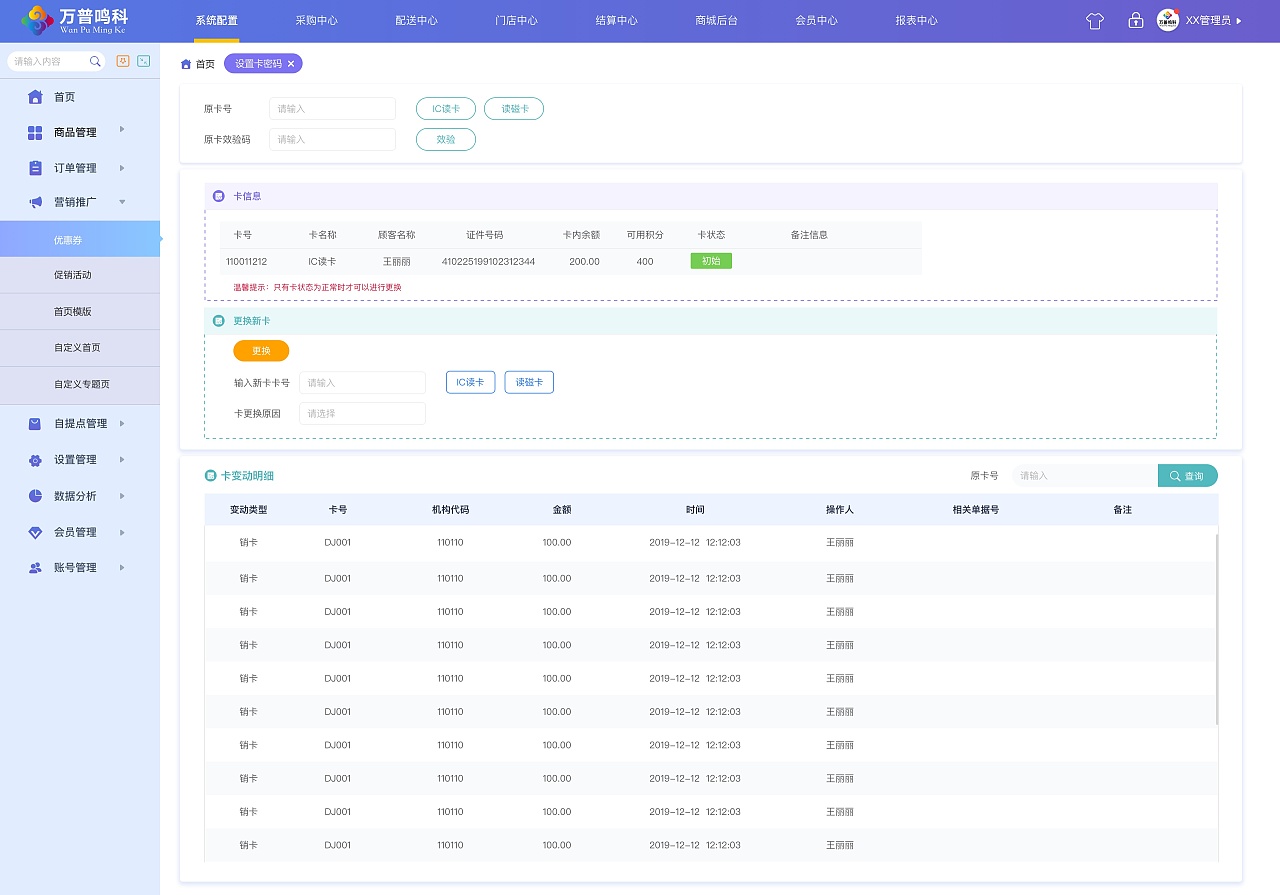
Task: Click the home icon in the breadcrumb
Action: click(x=186, y=64)
